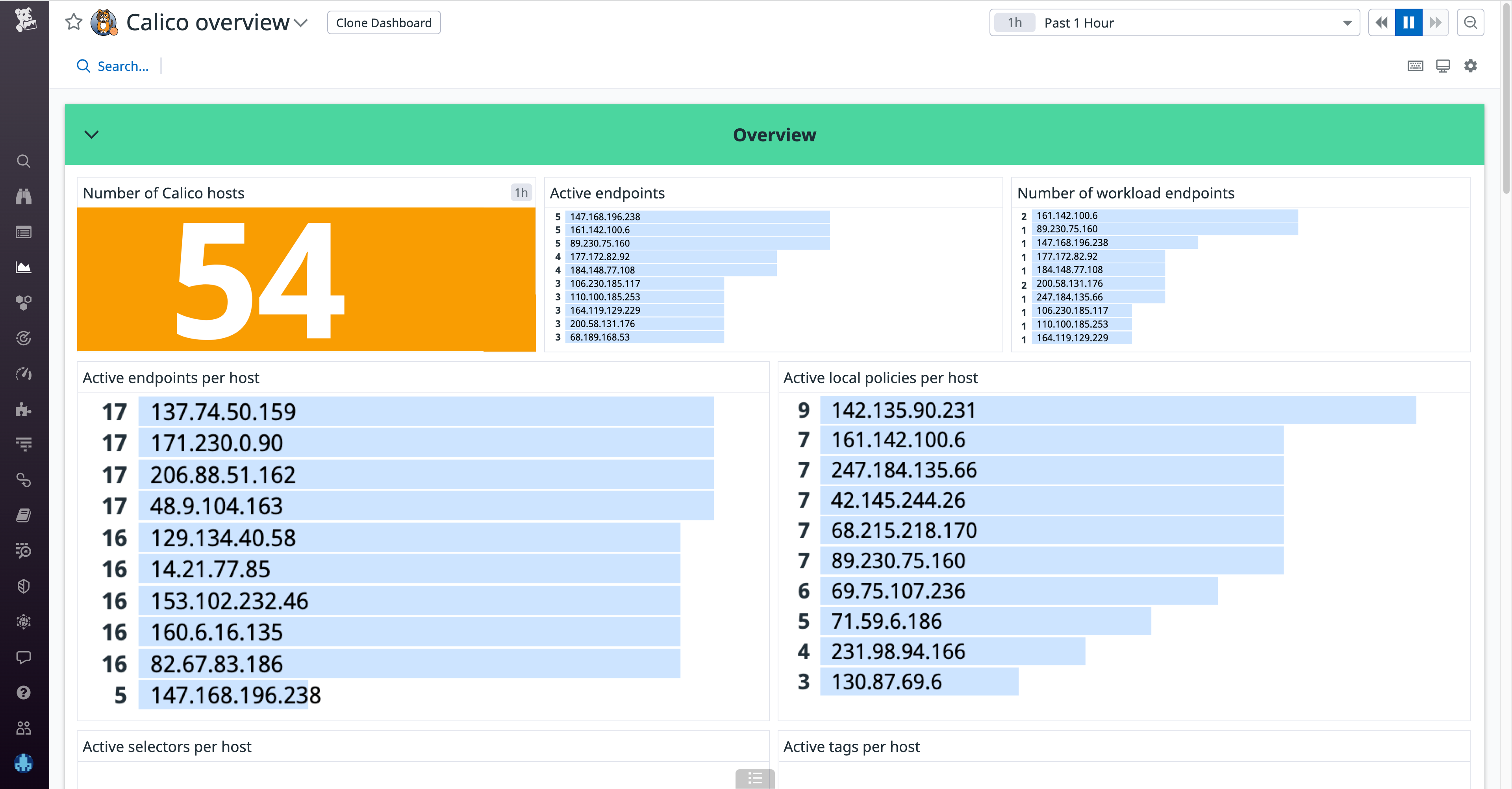The height and width of the screenshot is (789, 1512).
Task: Collapse the green Overview section header
Action: pyautogui.click(x=92, y=134)
